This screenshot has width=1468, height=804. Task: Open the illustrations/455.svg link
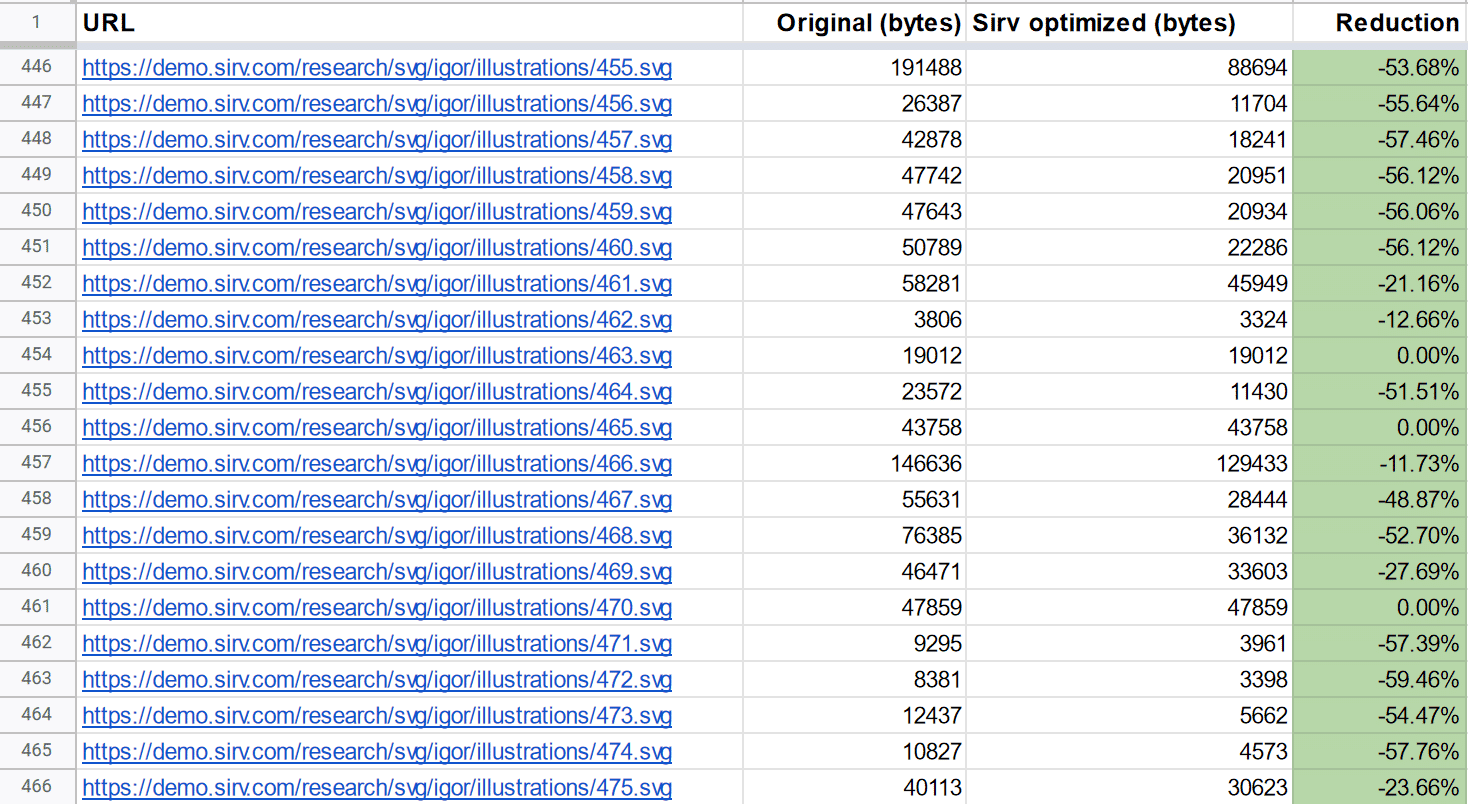pos(377,68)
